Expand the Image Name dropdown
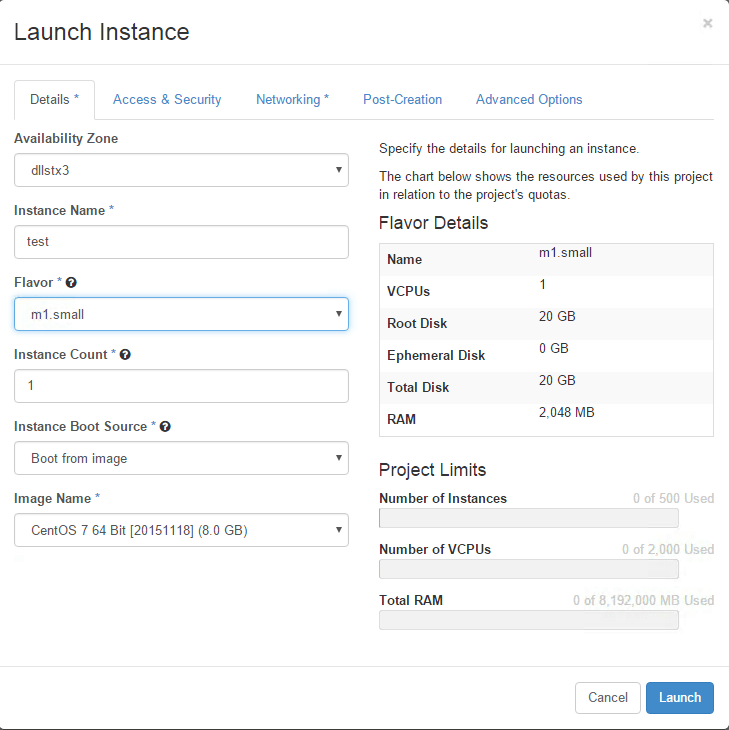Screen dimensions: 729x730 tap(181, 530)
